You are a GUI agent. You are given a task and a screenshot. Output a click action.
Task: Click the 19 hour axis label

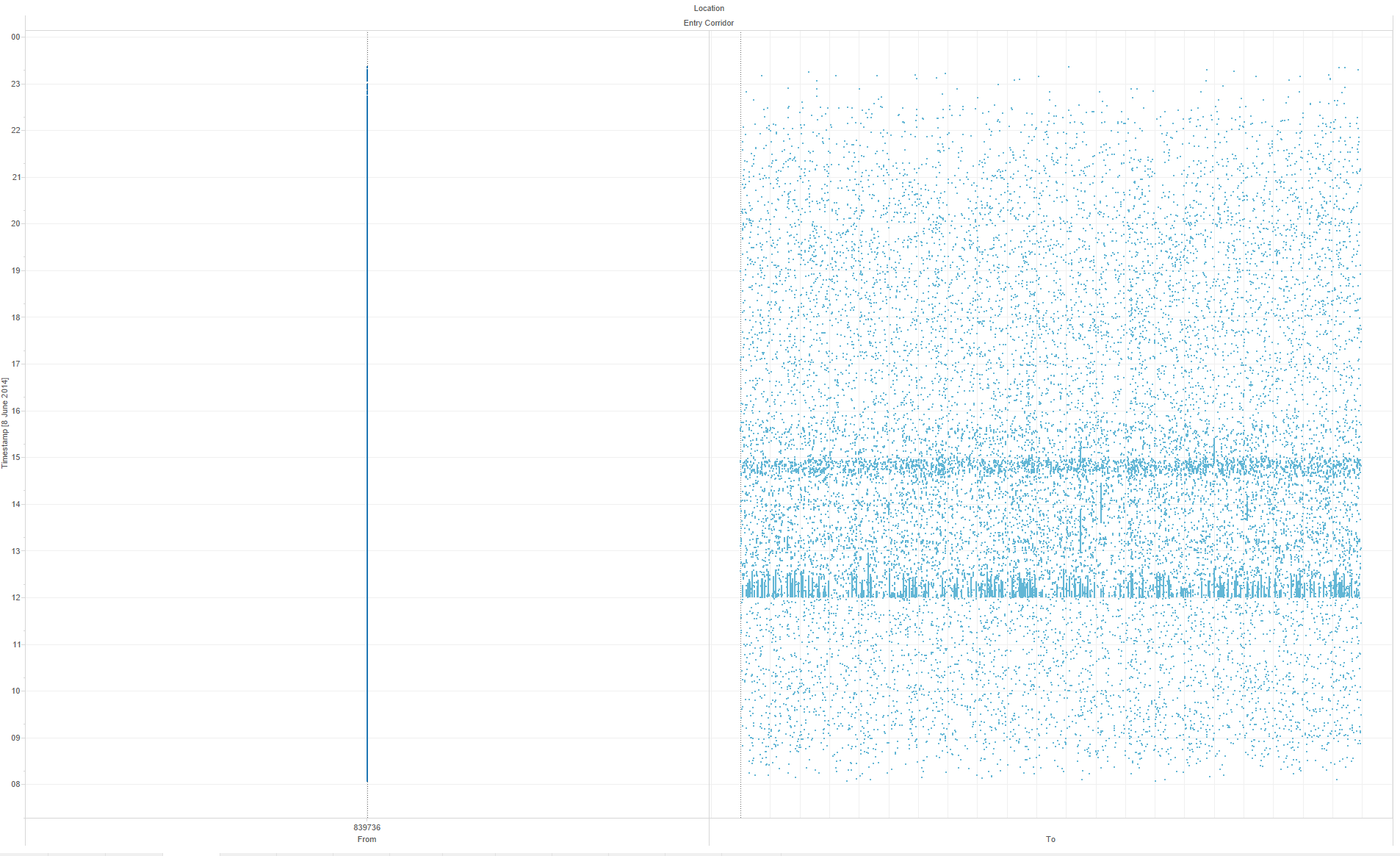15,270
